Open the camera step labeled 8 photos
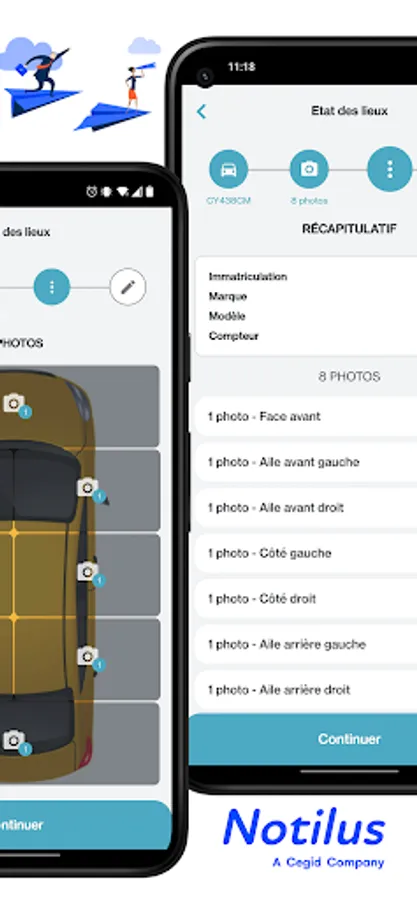This screenshot has width=417, height=900. 309,170
